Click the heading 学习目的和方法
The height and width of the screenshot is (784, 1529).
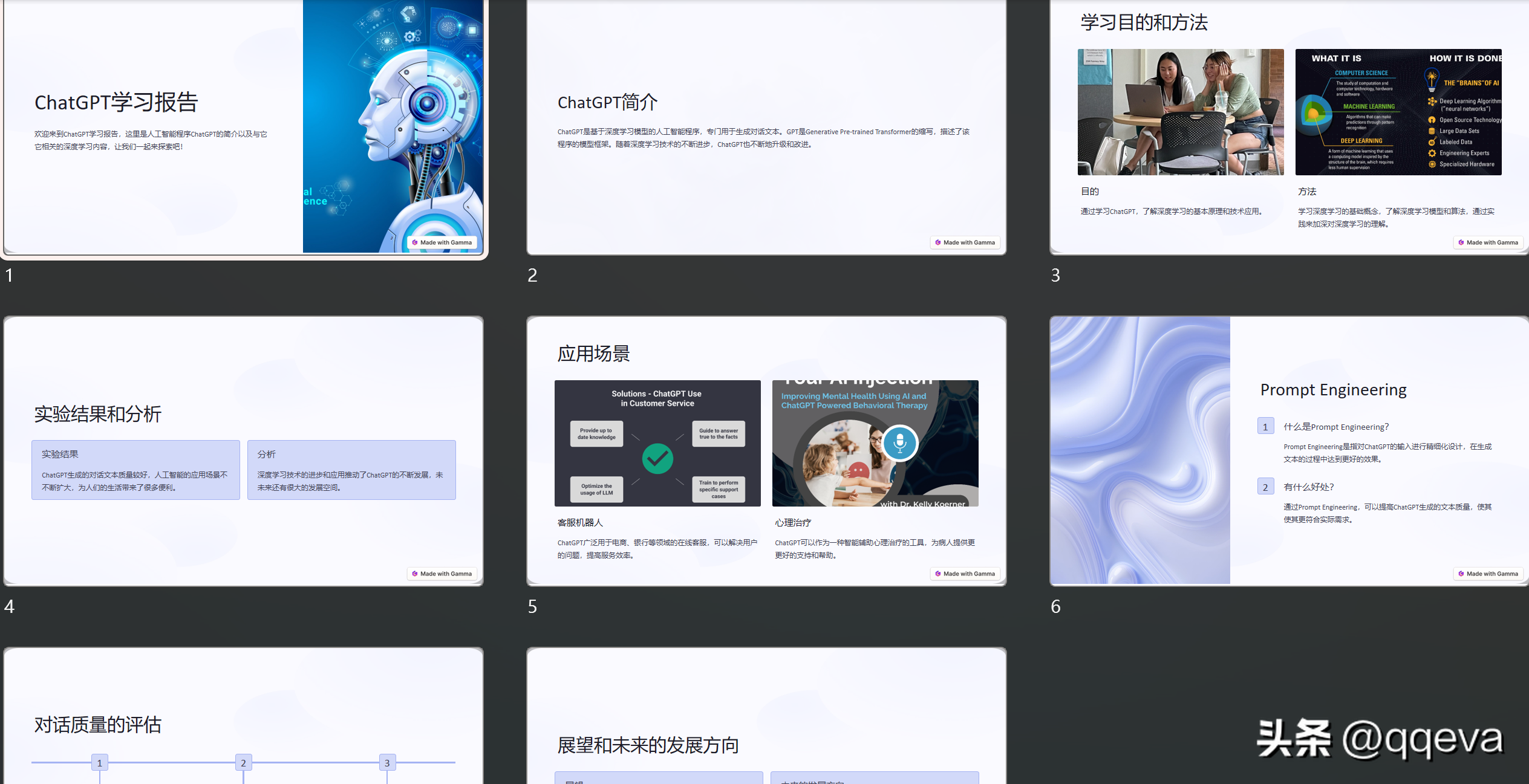point(1144,22)
